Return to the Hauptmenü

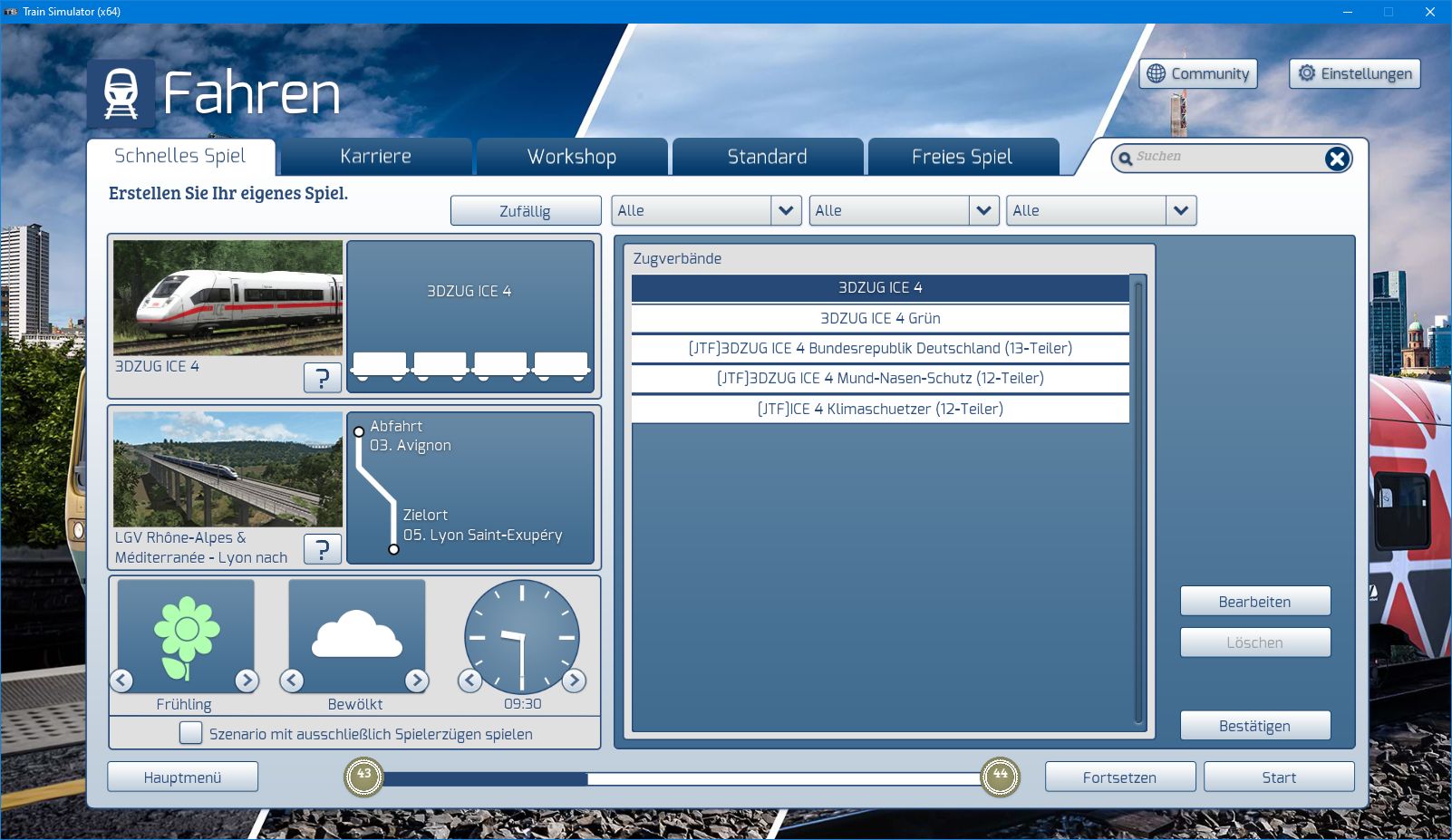pos(182,777)
